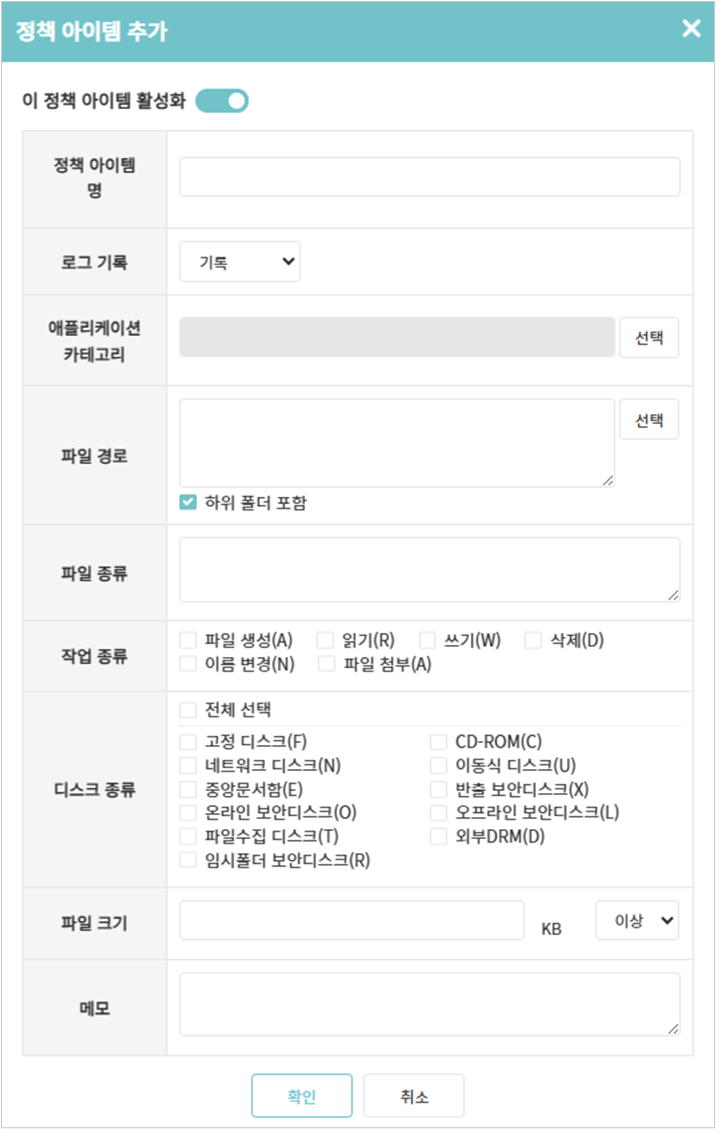The height and width of the screenshot is (1129, 716).
Task: Click the 정책 아이템 명 input field
Action: coord(430,177)
